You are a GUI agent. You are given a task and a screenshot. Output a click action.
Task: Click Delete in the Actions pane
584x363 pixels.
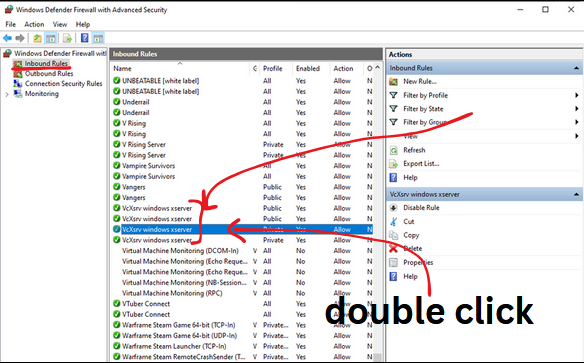[x=413, y=249]
